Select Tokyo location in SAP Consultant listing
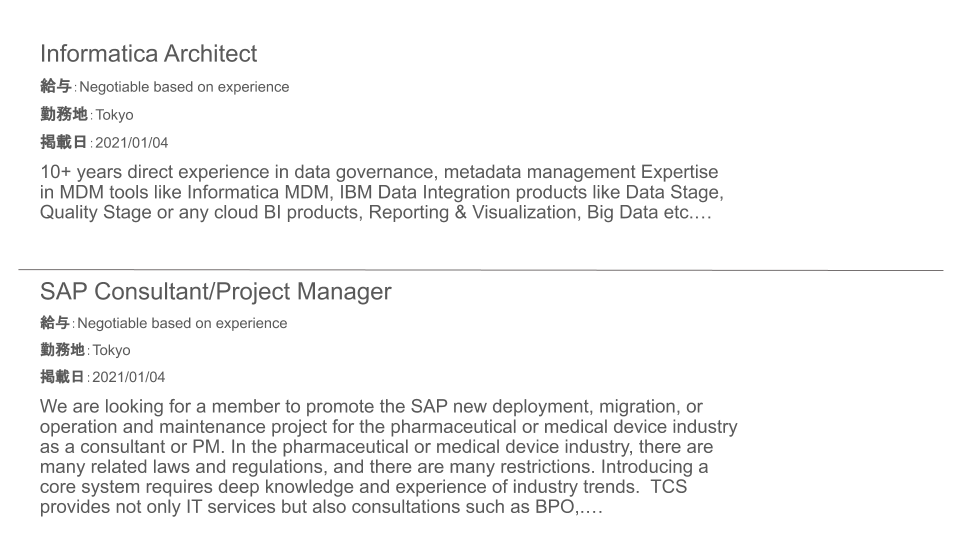Image resolution: width=960 pixels, height=540 pixels. tap(111, 350)
